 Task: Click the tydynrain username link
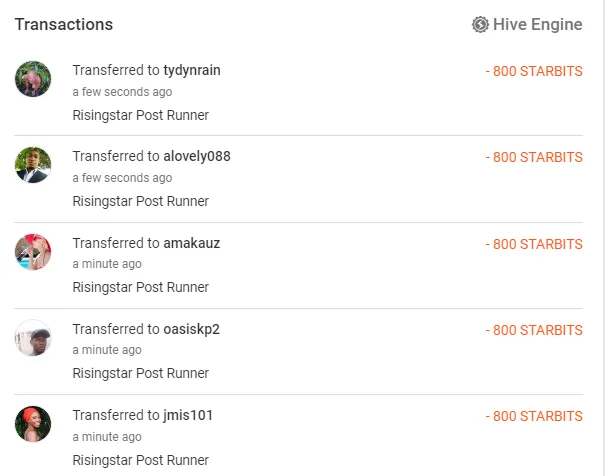click(x=191, y=70)
